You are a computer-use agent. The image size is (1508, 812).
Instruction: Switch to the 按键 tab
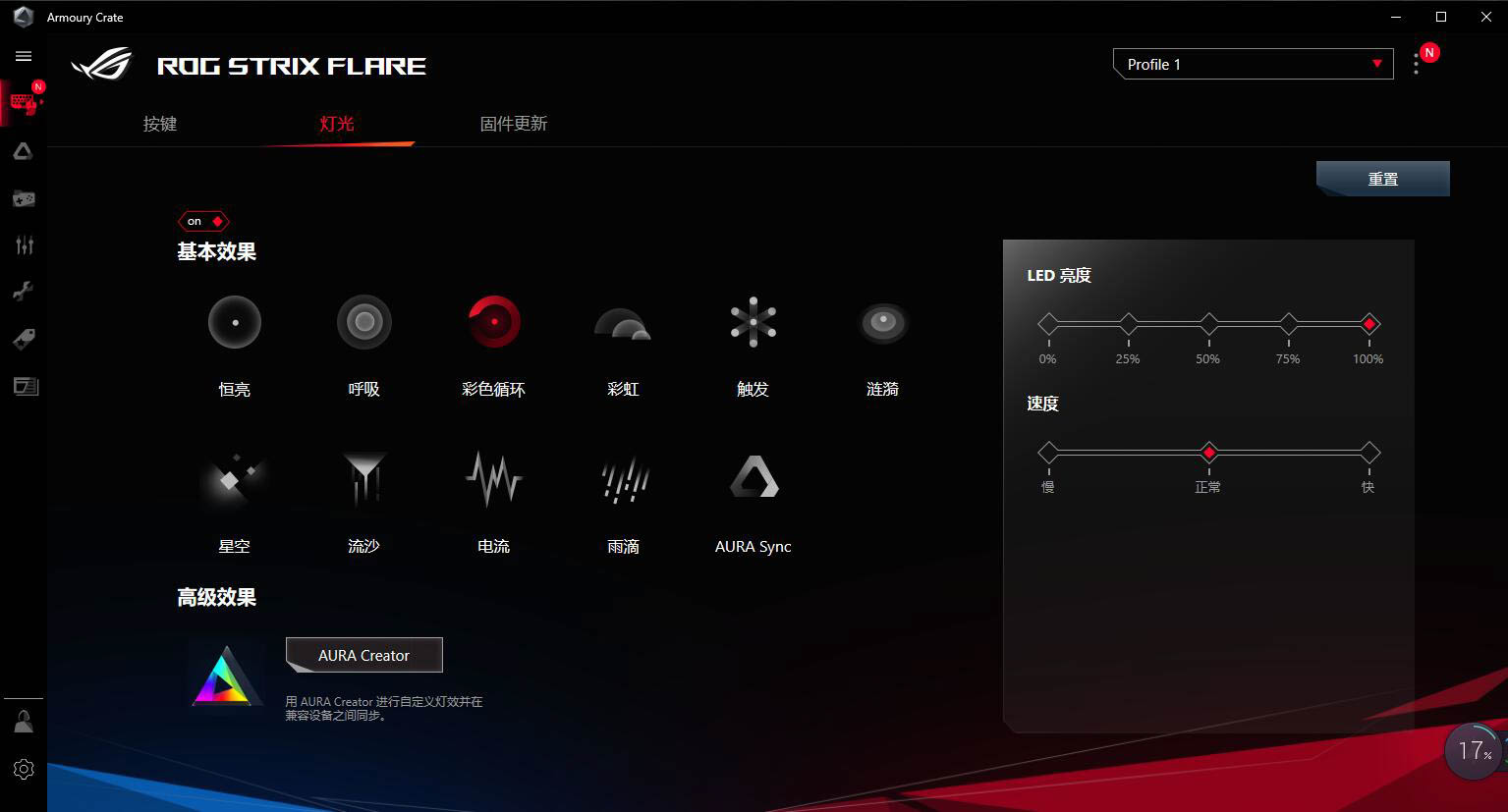click(160, 124)
